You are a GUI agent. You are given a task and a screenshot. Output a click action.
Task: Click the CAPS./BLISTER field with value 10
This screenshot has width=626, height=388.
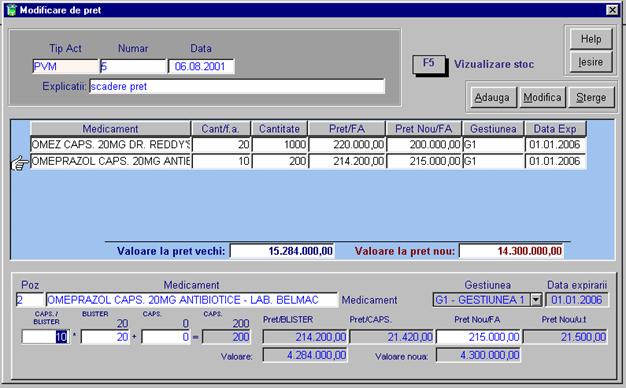click(x=46, y=337)
